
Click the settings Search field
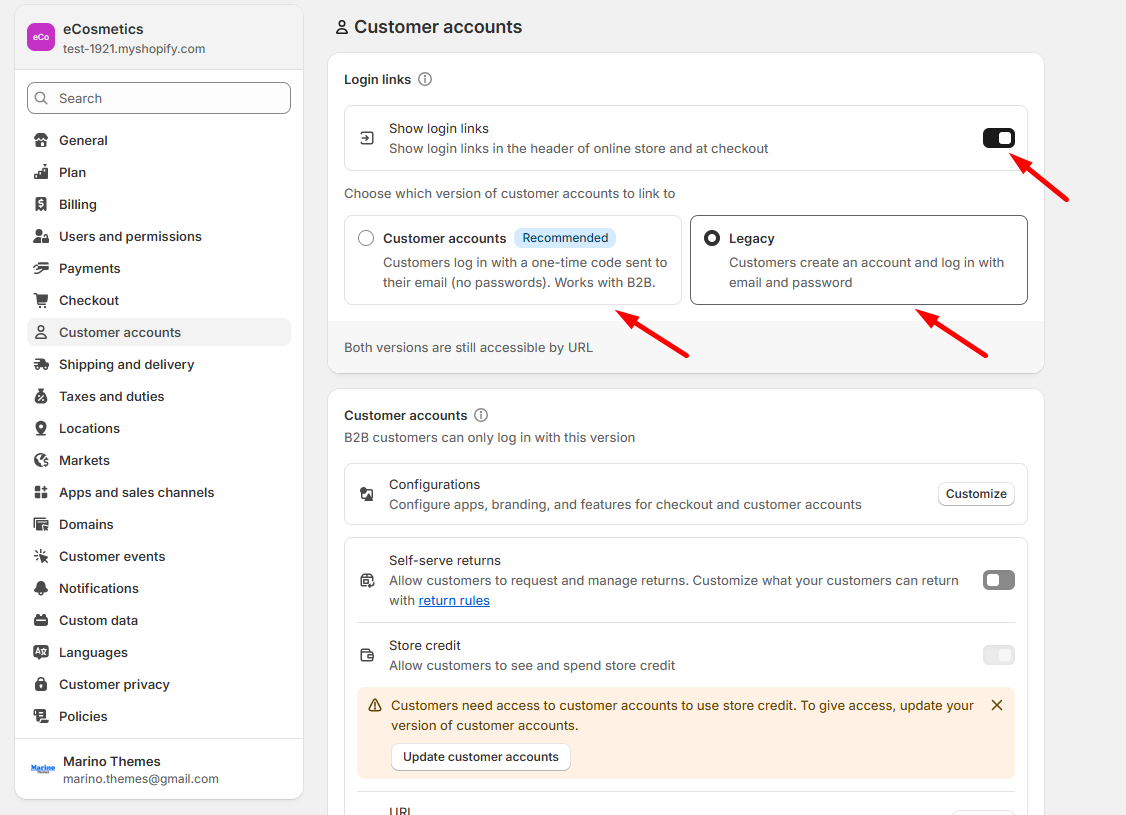click(x=159, y=98)
